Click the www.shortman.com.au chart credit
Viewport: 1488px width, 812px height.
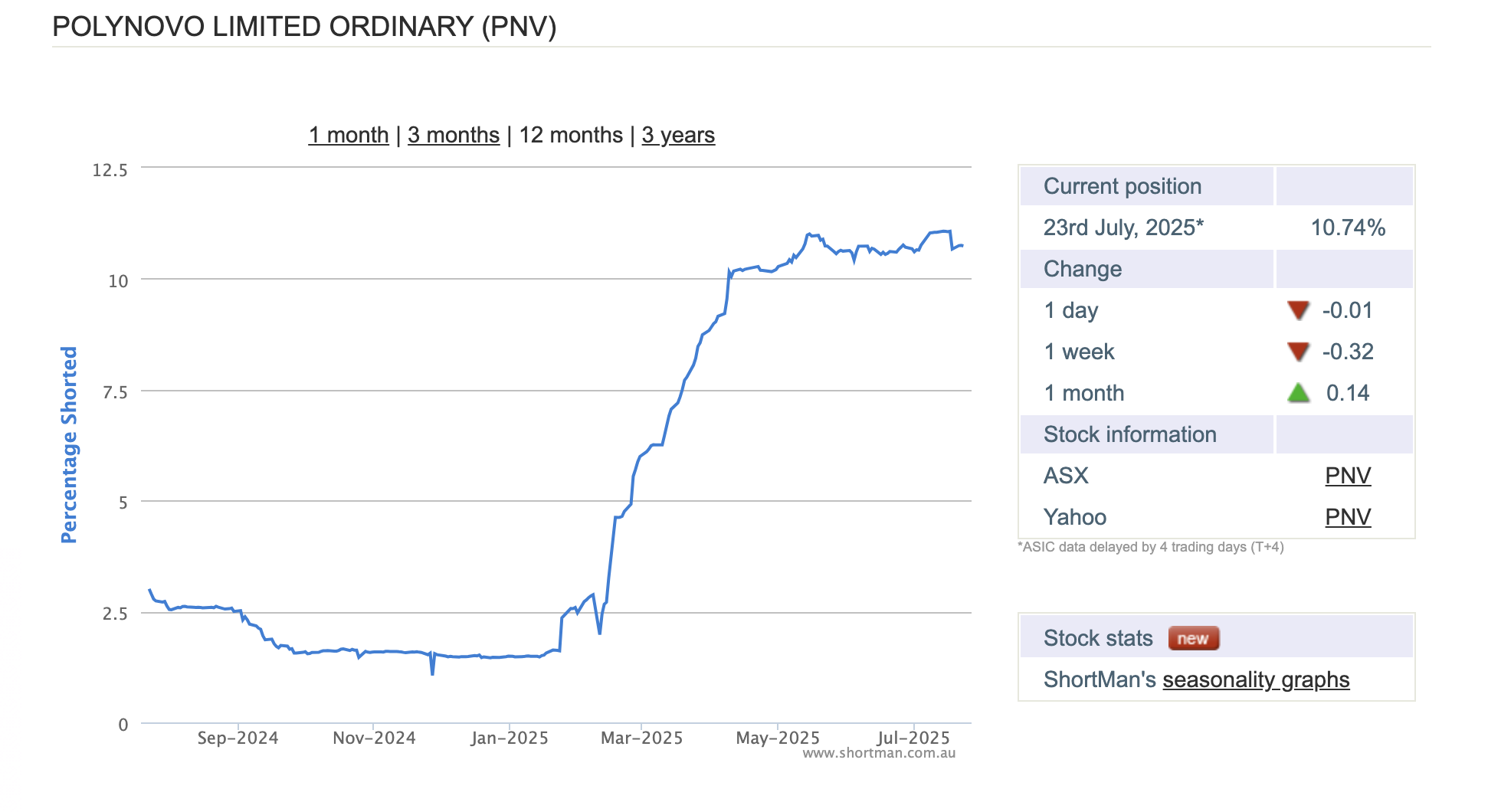pos(879,753)
